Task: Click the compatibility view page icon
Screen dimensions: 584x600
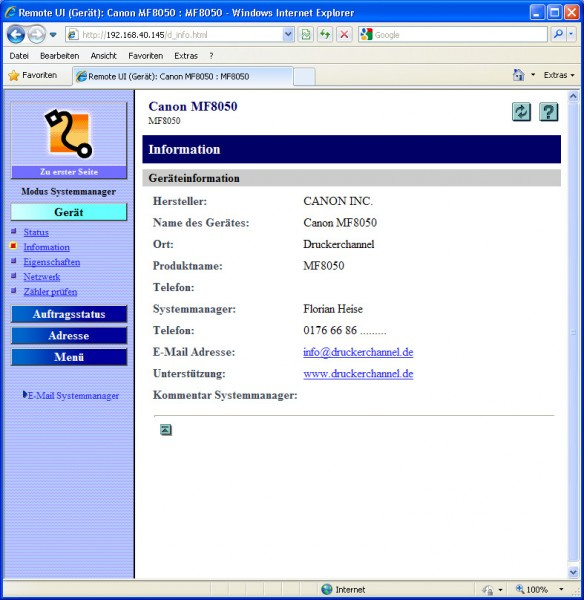Action: 306,35
